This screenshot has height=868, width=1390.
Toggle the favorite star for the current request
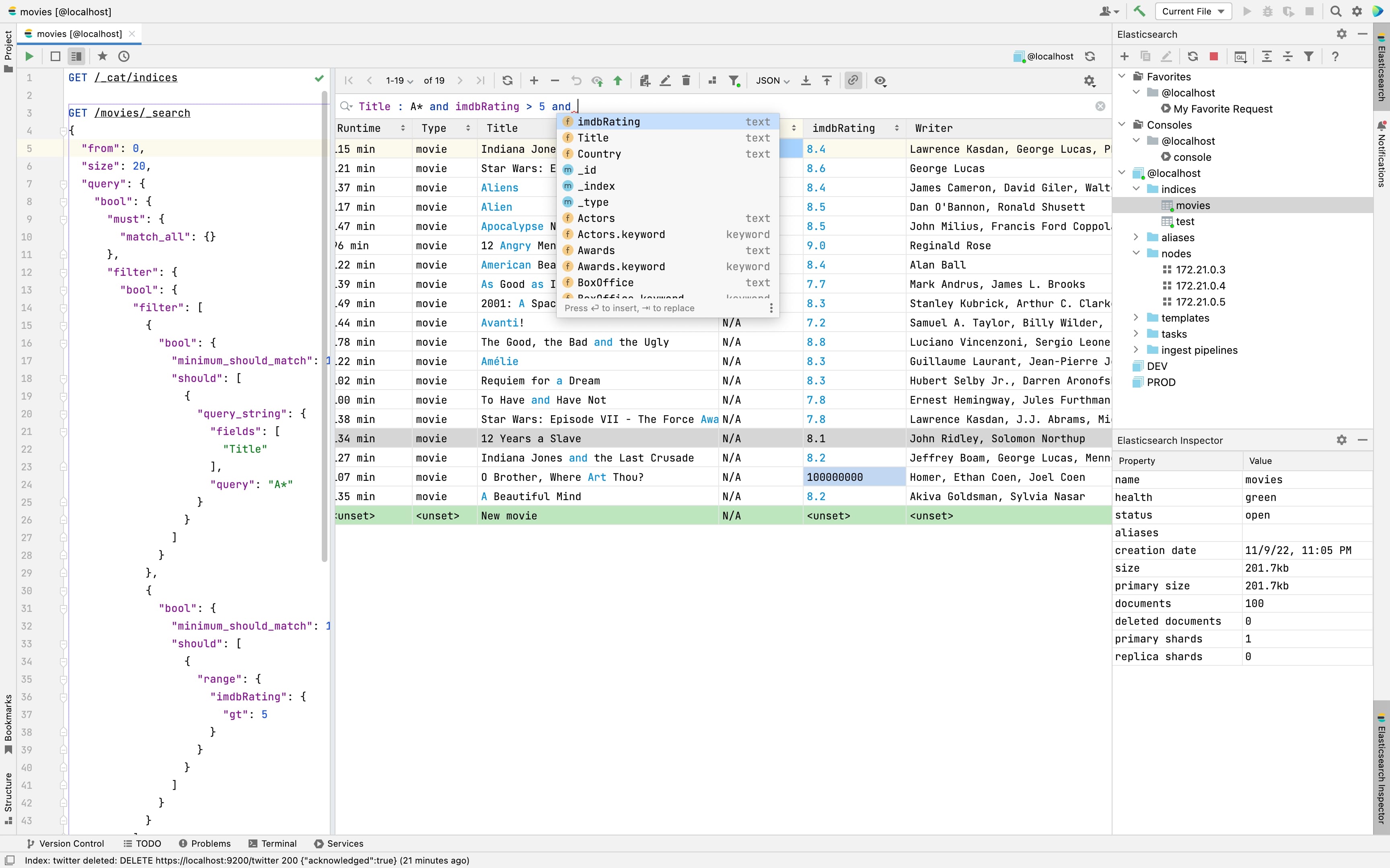coord(102,56)
